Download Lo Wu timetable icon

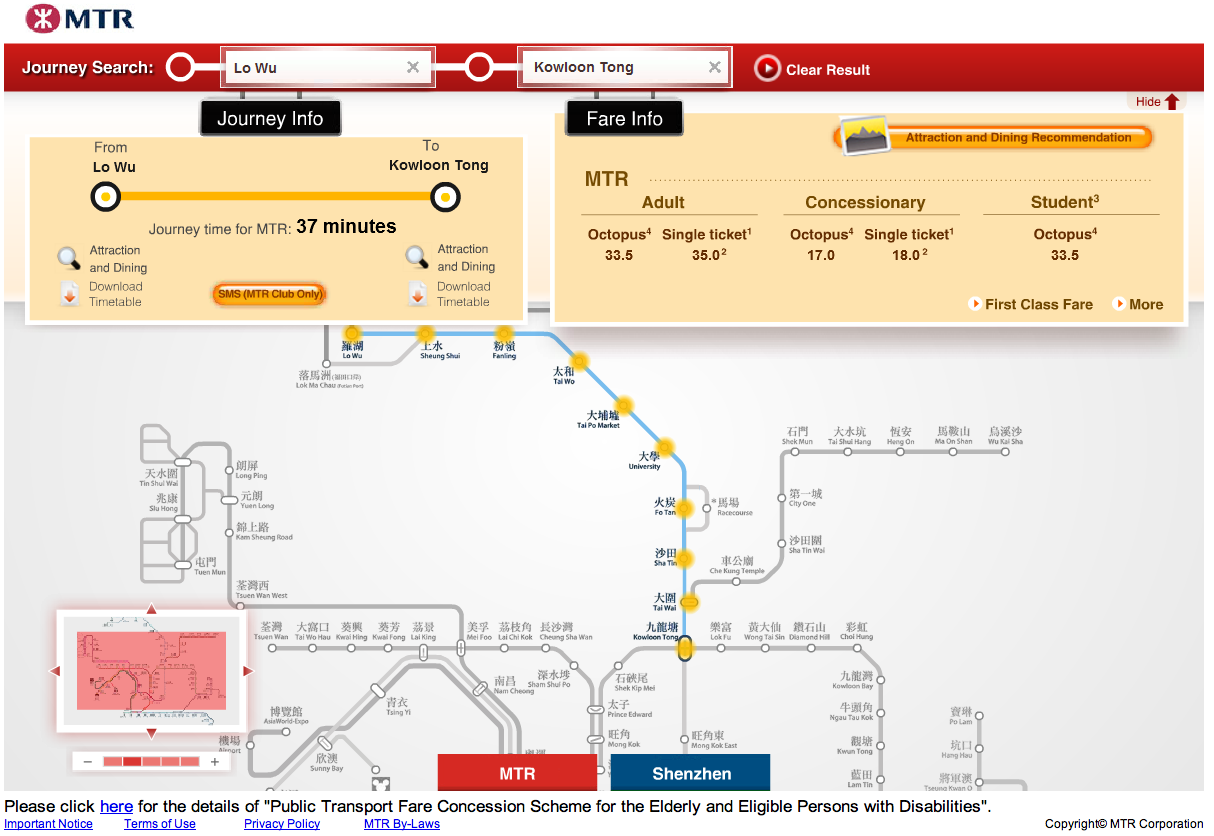(x=69, y=294)
